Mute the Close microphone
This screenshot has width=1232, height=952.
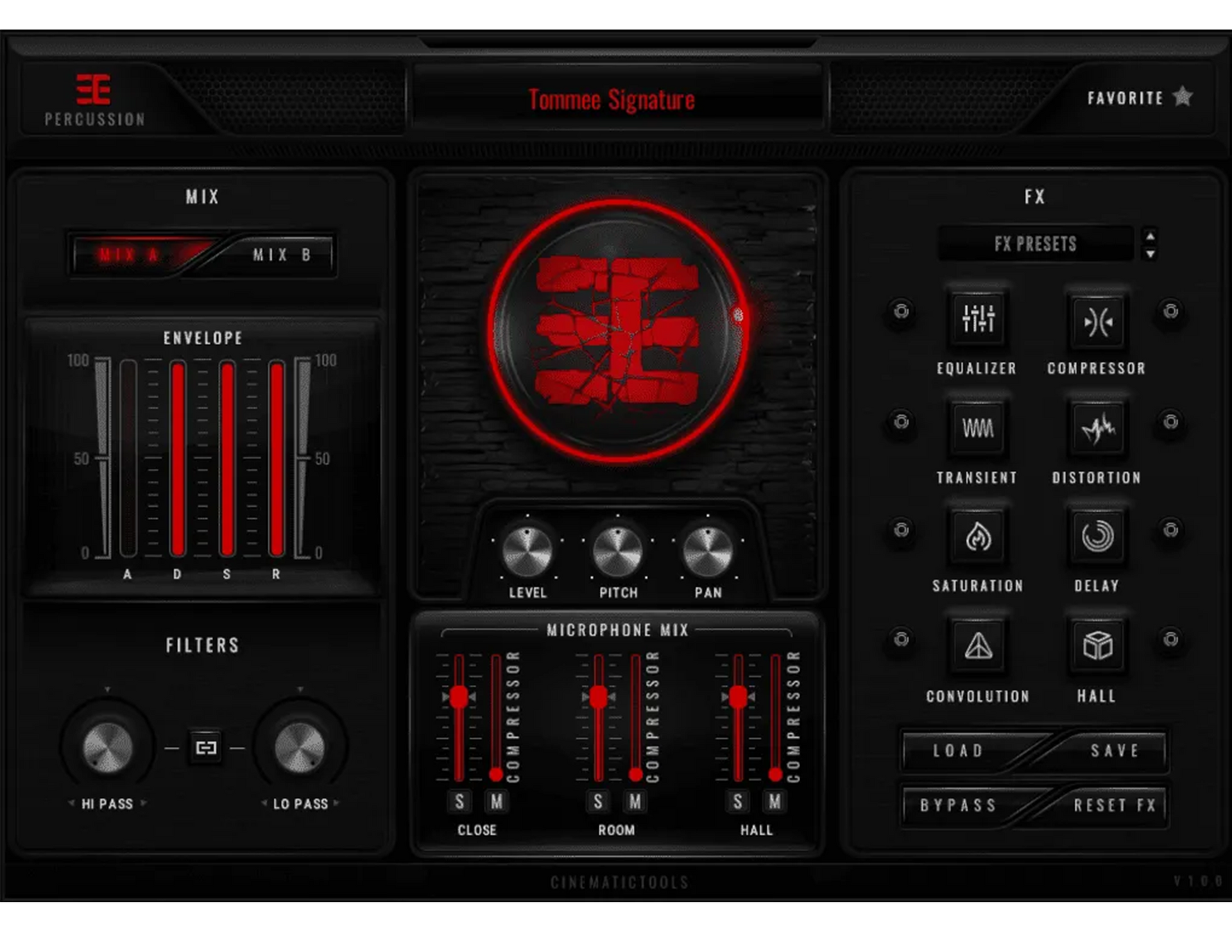coord(497,801)
